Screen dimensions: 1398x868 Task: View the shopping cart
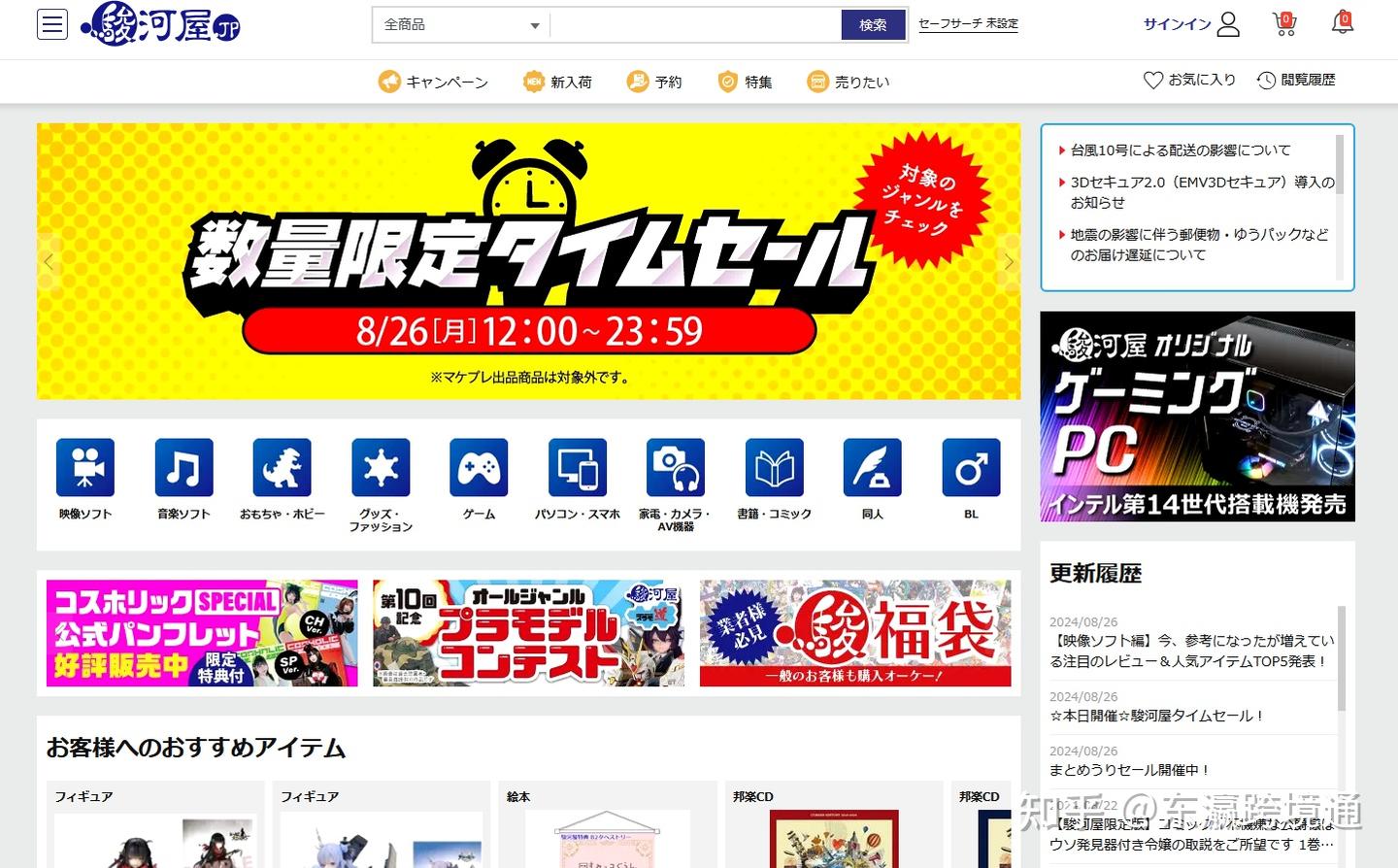pos(1284,24)
